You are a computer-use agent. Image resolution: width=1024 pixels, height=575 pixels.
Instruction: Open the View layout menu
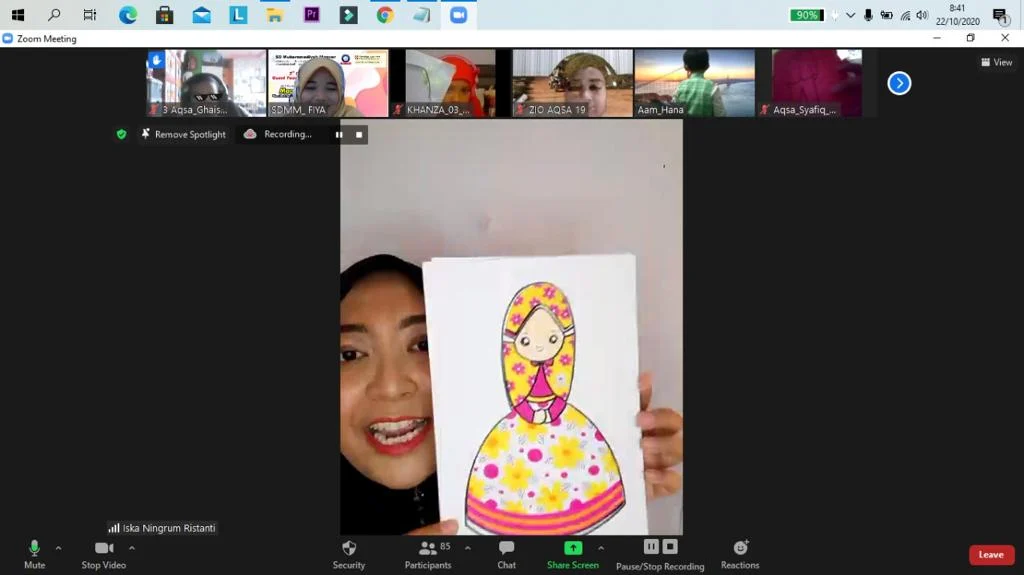pyautogui.click(x=997, y=62)
